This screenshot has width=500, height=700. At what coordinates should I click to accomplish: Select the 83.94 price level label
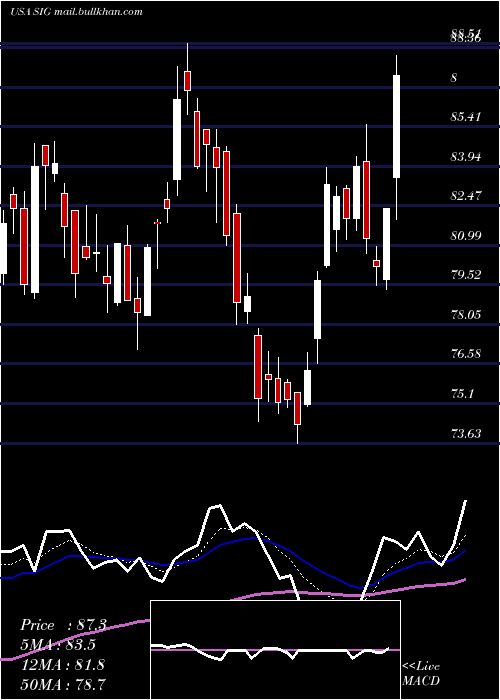click(466, 157)
